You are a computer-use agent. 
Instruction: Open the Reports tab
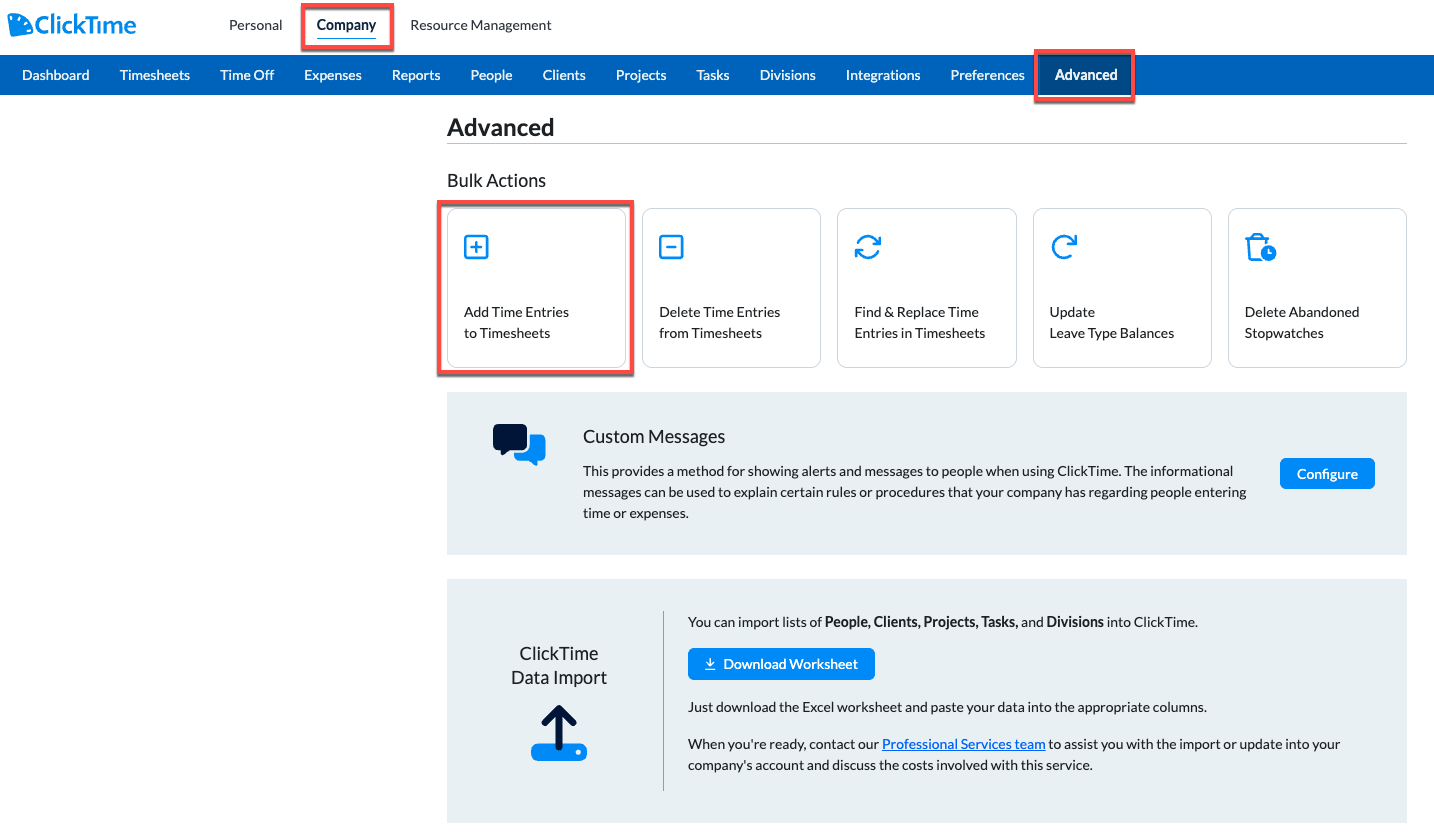click(416, 75)
